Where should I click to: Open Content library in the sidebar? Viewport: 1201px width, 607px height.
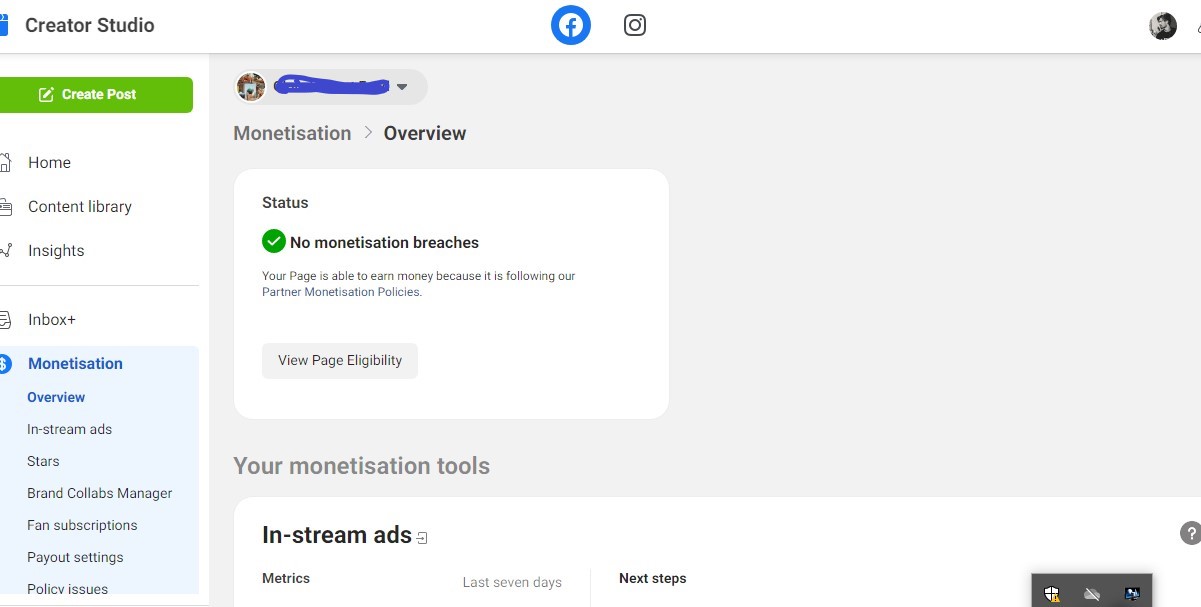[80, 206]
